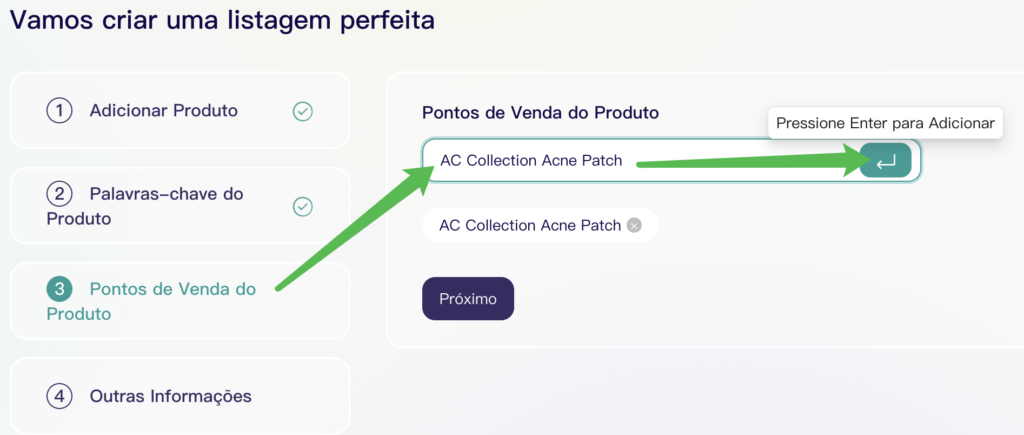
Task: Remove the AC Collection Acne Patch tag
Action: [633, 225]
